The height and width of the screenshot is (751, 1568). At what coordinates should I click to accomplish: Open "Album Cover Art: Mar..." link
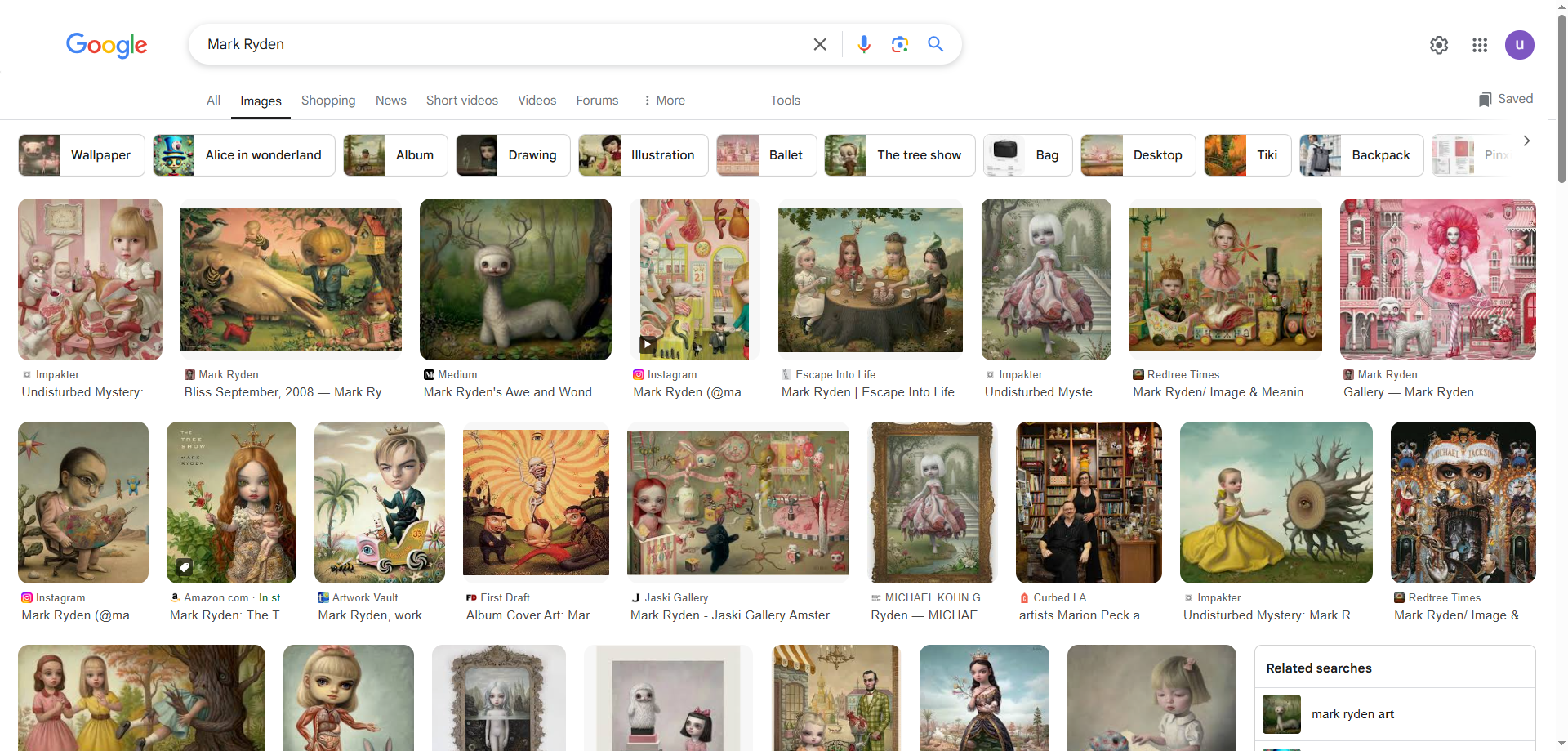coord(534,615)
